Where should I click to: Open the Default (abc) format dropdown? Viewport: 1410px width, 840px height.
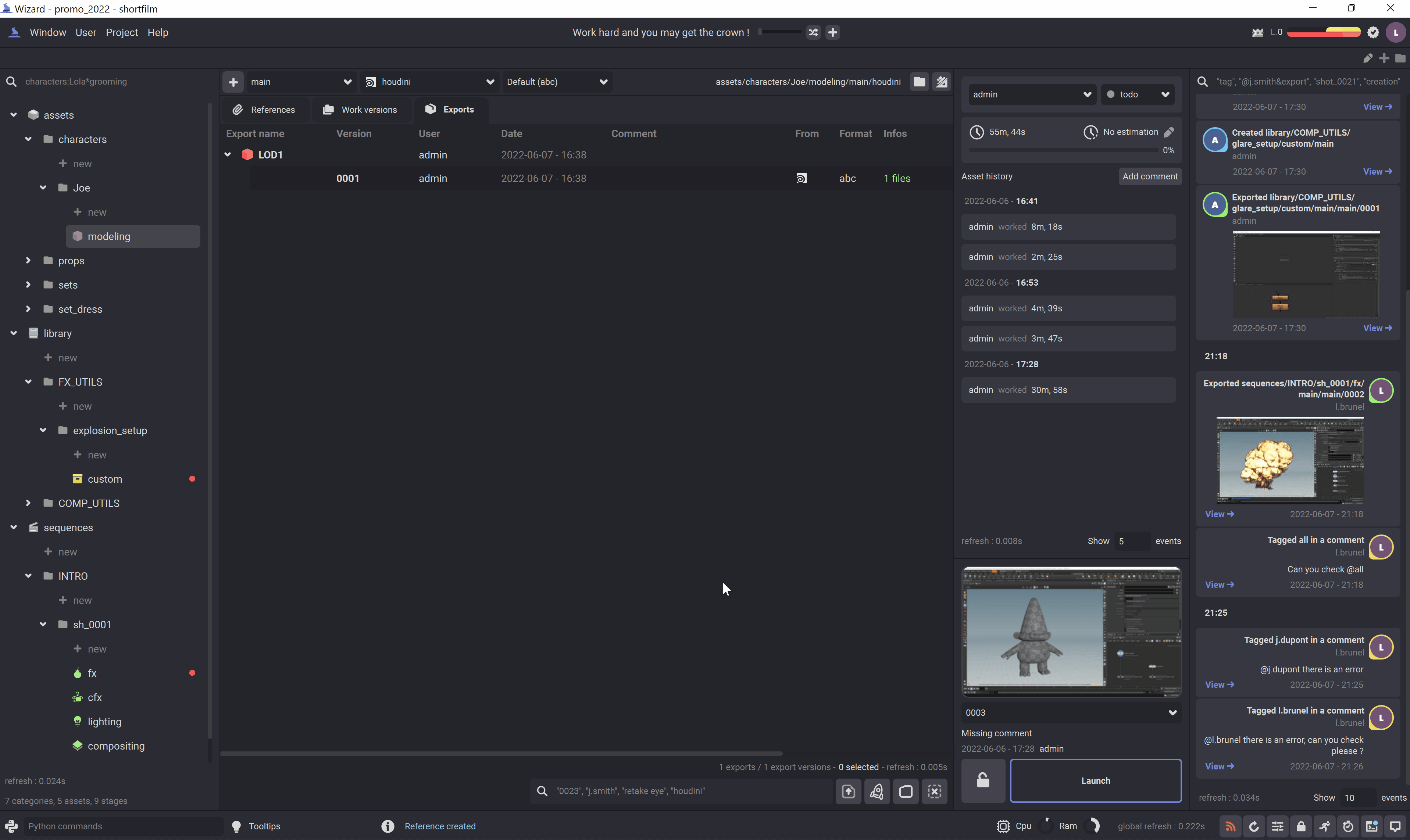pos(557,82)
